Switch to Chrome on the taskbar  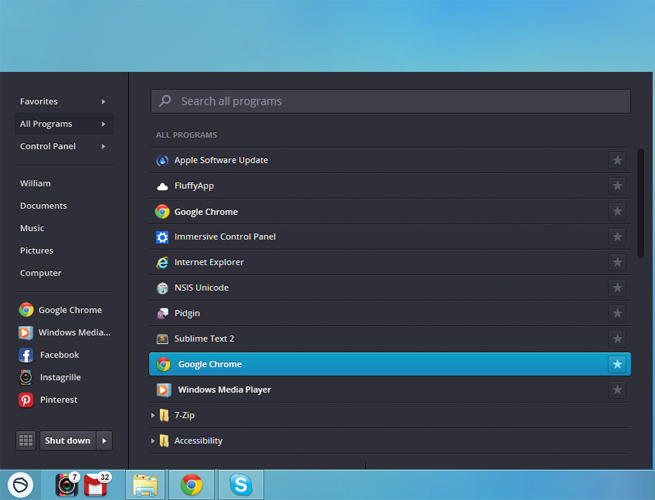coord(192,485)
